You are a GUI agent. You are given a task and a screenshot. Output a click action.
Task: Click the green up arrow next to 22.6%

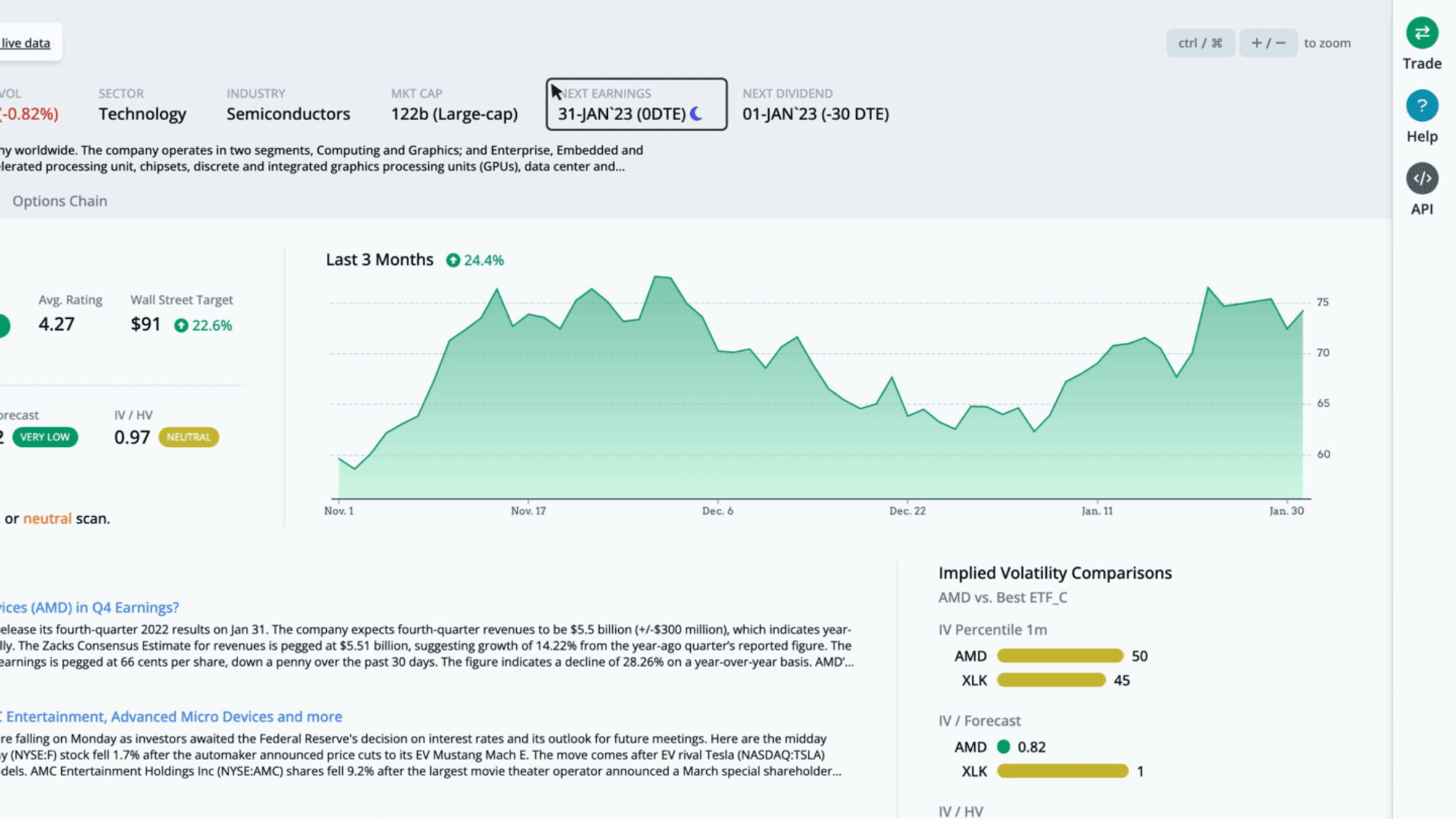181,325
